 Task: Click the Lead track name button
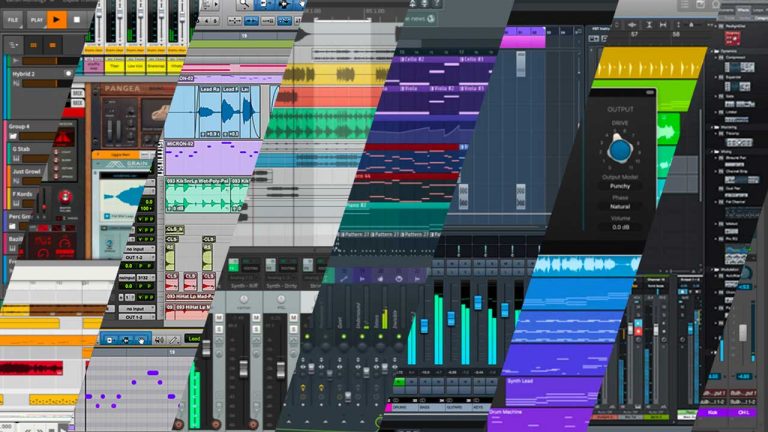pos(194,339)
